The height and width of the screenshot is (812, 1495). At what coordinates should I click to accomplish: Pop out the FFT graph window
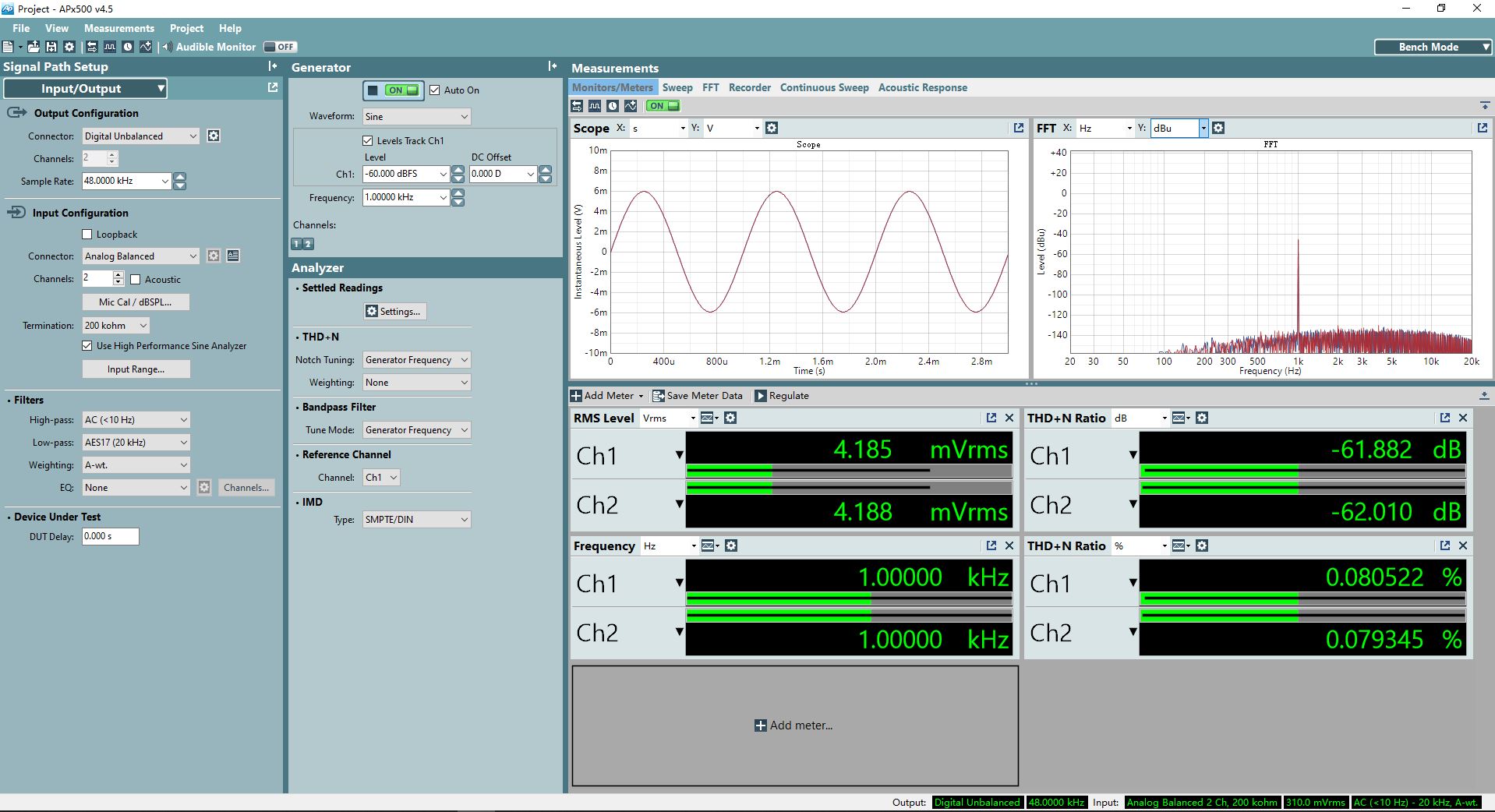(x=1482, y=128)
